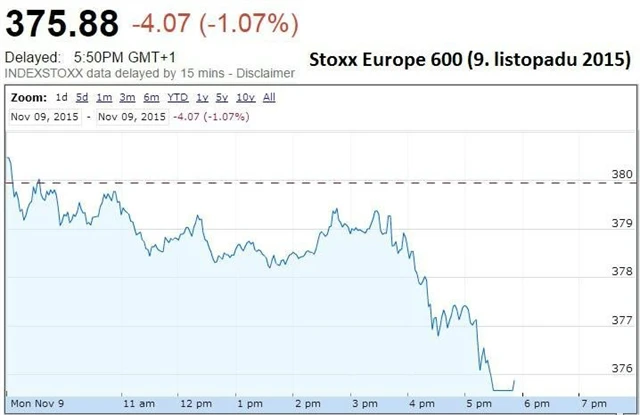Show year-to-date with YTD zoom
The width and height of the screenshot is (640, 415).
pyautogui.click(x=178, y=98)
